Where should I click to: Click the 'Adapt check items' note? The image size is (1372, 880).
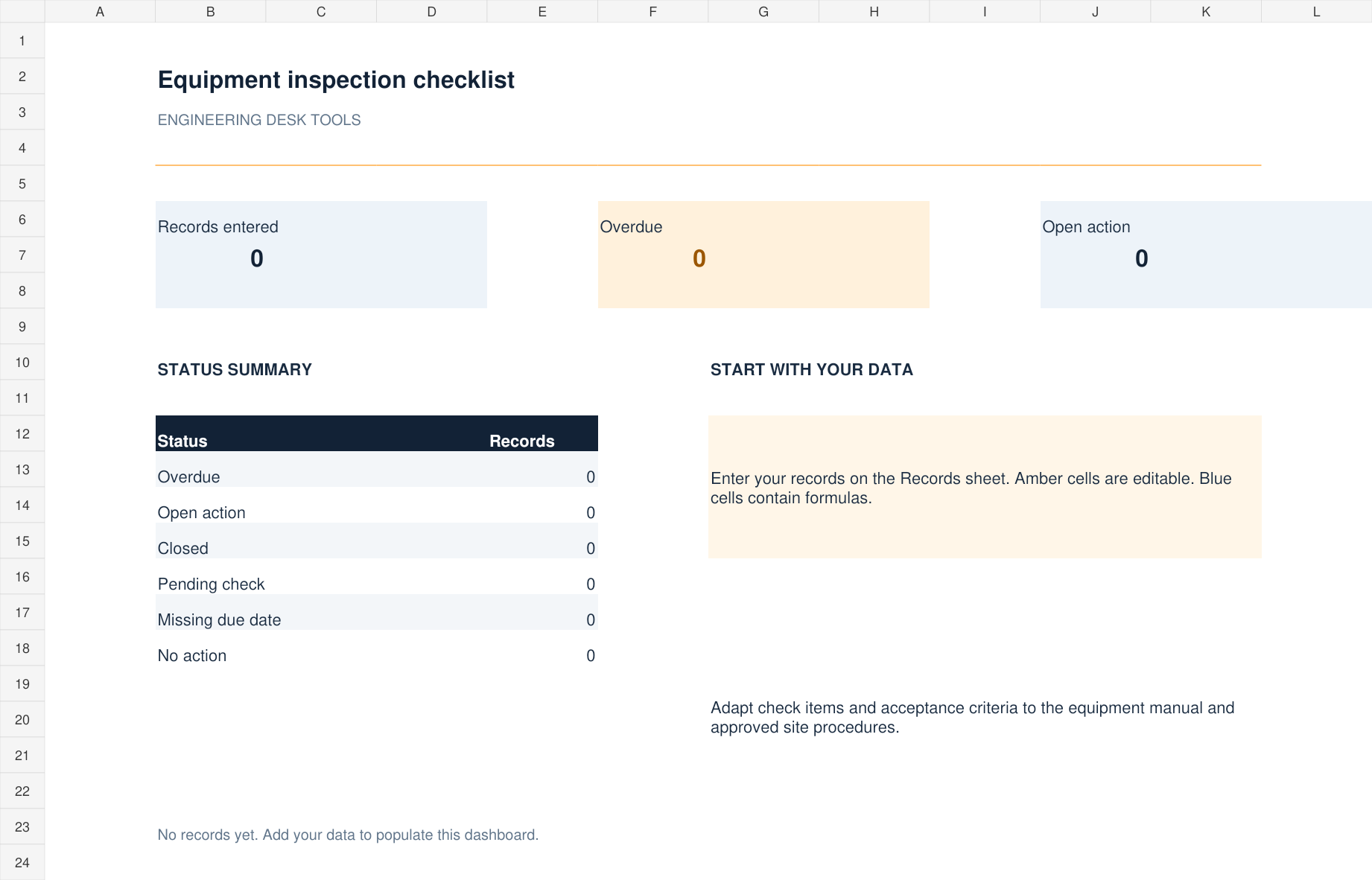(x=972, y=717)
